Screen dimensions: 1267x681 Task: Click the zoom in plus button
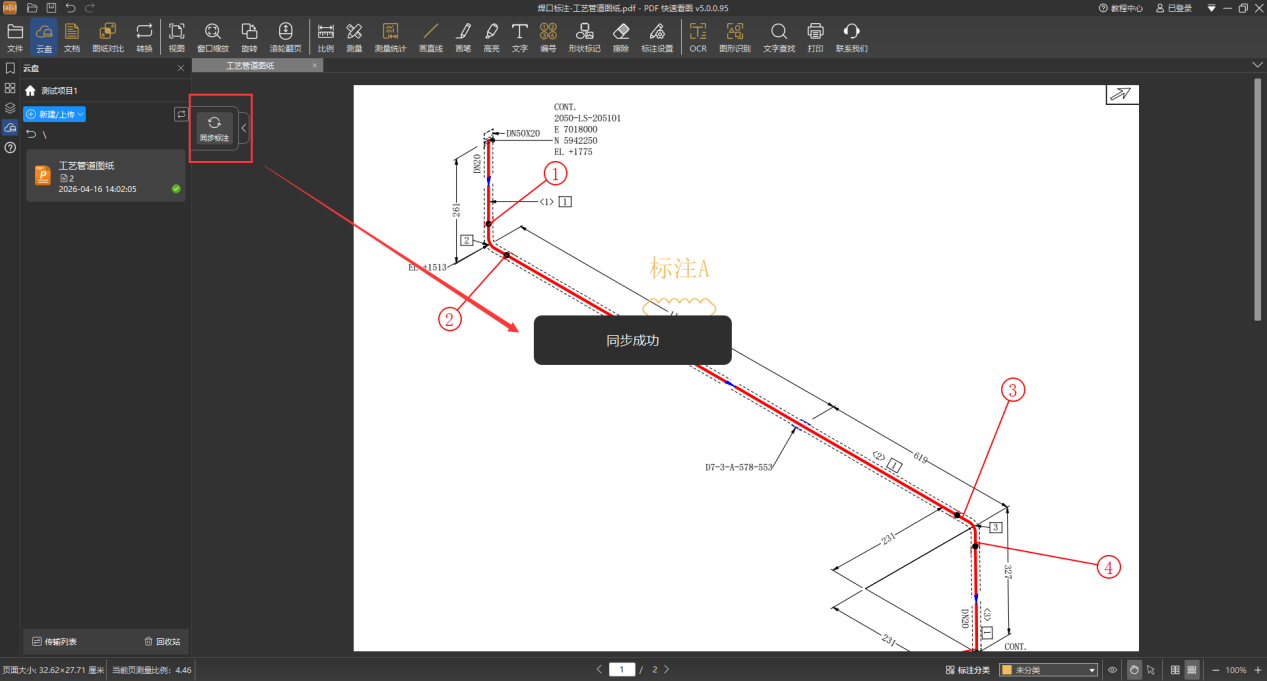(1258, 670)
